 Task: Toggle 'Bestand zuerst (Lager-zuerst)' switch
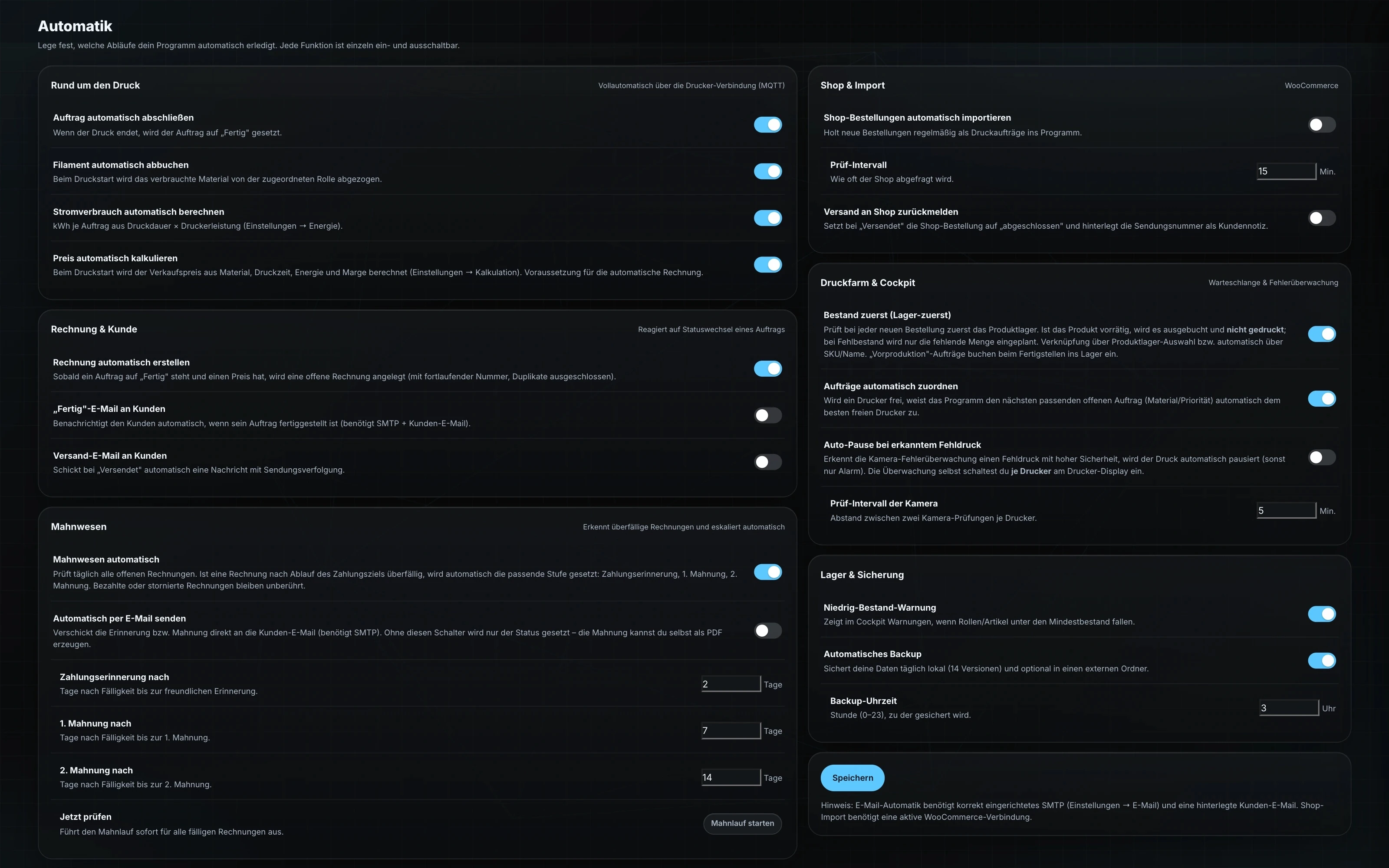click(1321, 334)
